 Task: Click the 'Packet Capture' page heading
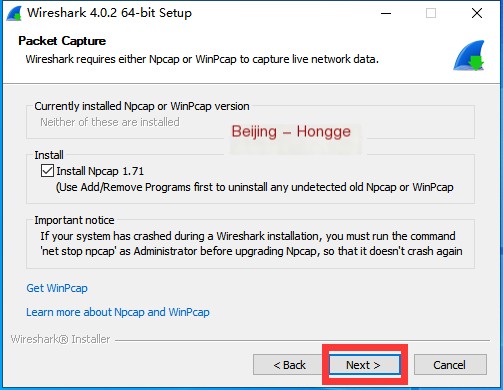(x=62, y=41)
